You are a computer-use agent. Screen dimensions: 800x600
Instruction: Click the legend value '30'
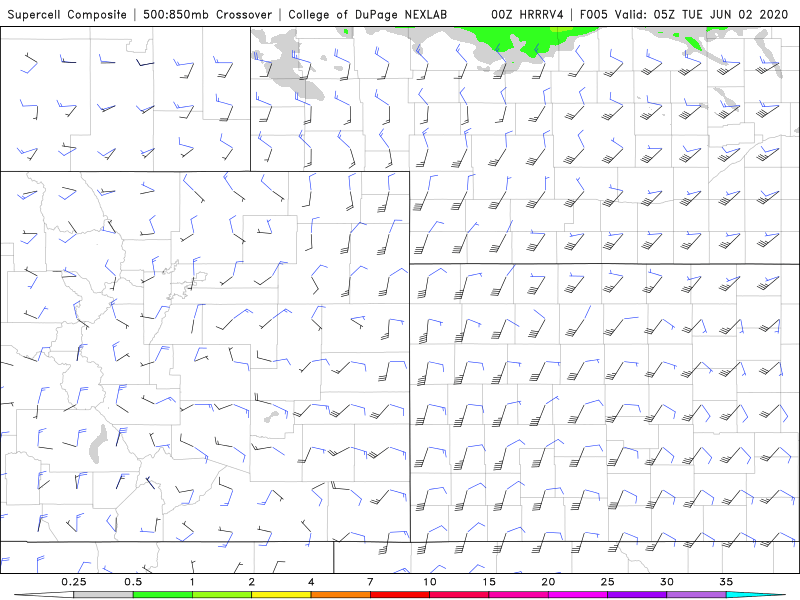pyautogui.click(x=667, y=582)
